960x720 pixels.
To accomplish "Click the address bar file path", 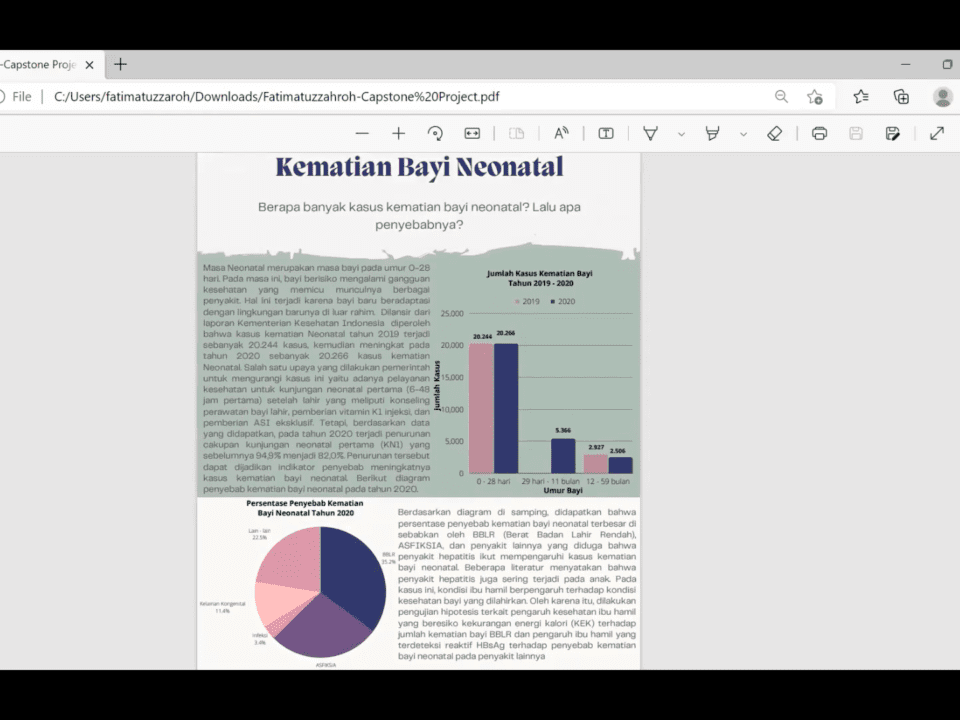I will pyautogui.click(x=276, y=97).
